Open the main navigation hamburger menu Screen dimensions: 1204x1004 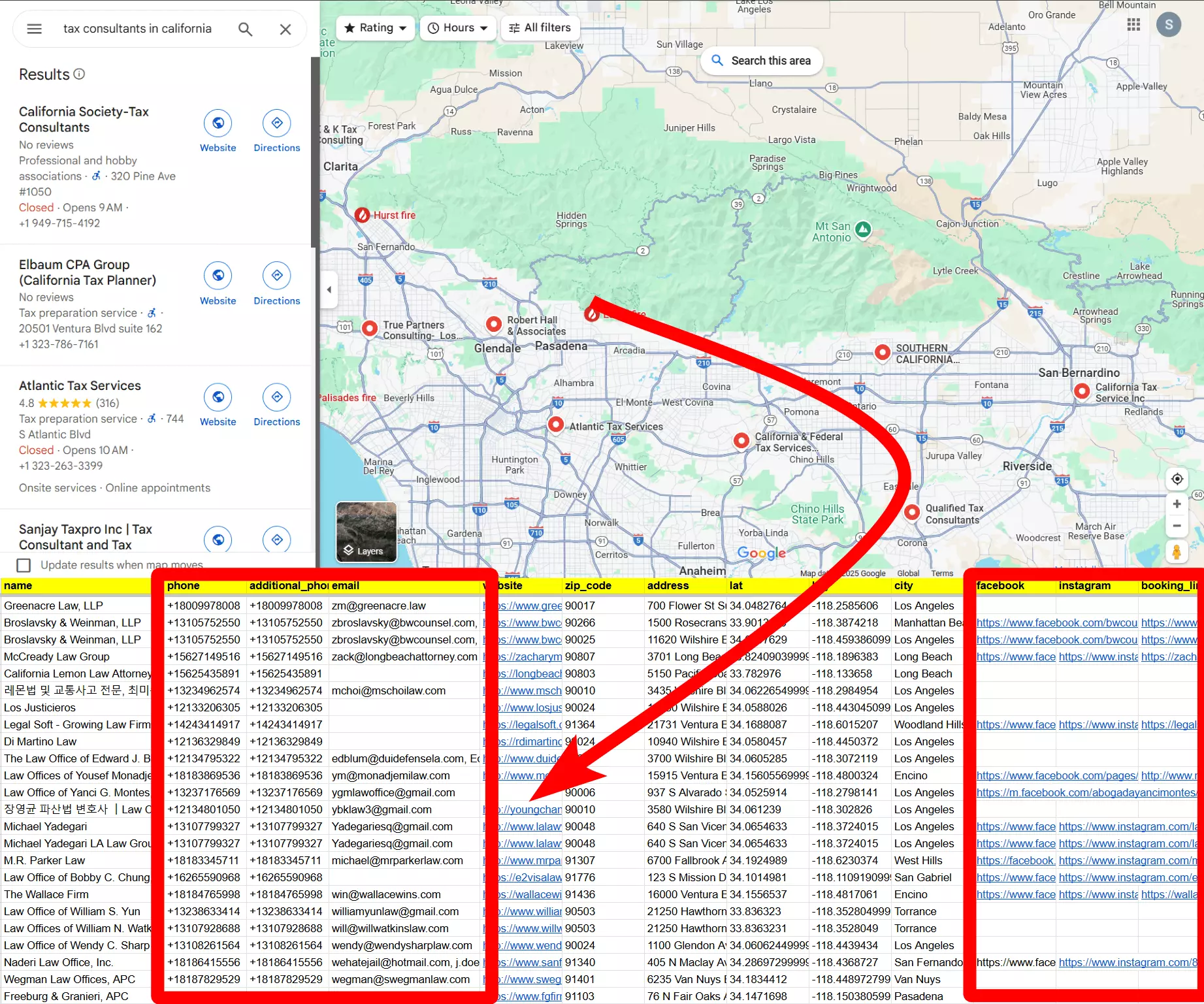coord(34,29)
